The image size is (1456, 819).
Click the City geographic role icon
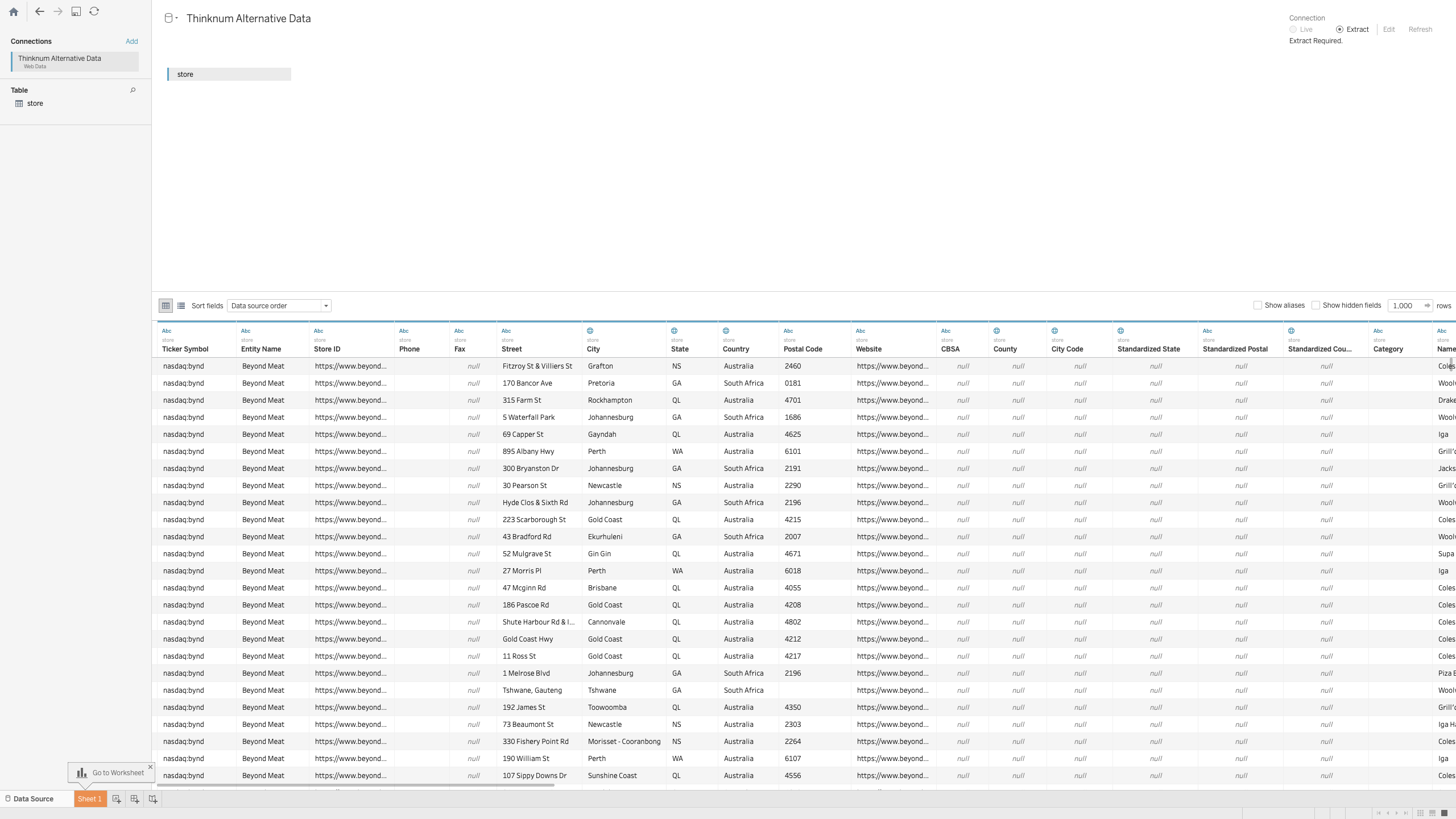coord(590,331)
